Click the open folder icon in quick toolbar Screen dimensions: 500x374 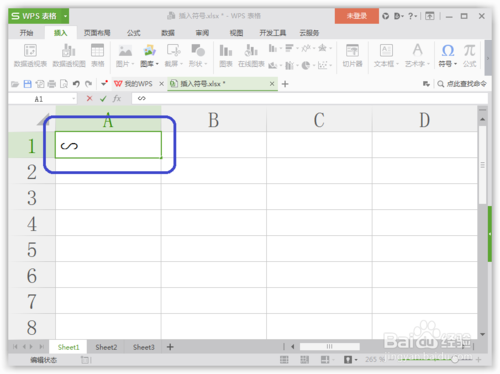tap(15, 84)
